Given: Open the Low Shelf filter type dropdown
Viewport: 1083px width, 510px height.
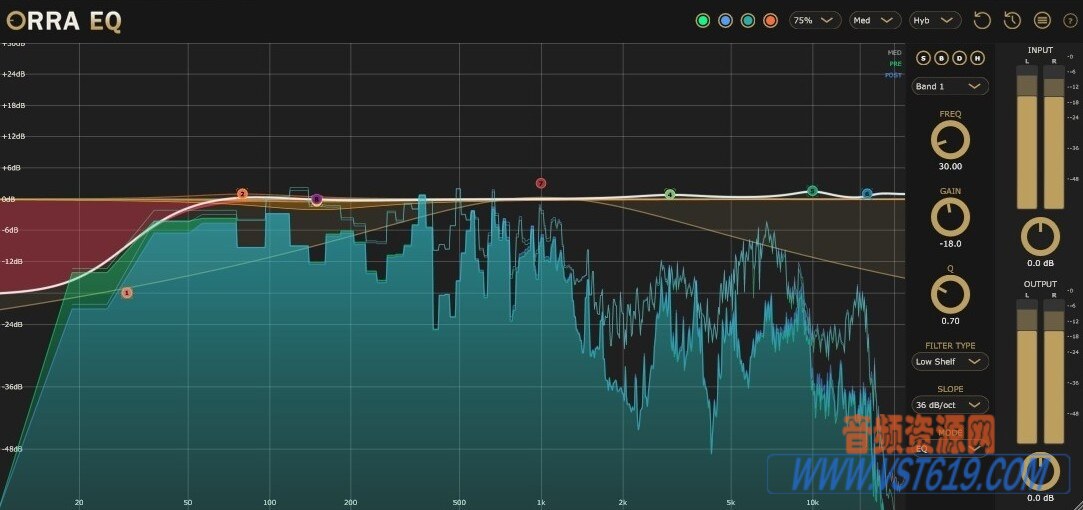Looking at the screenshot, I should pyautogui.click(x=950, y=361).
